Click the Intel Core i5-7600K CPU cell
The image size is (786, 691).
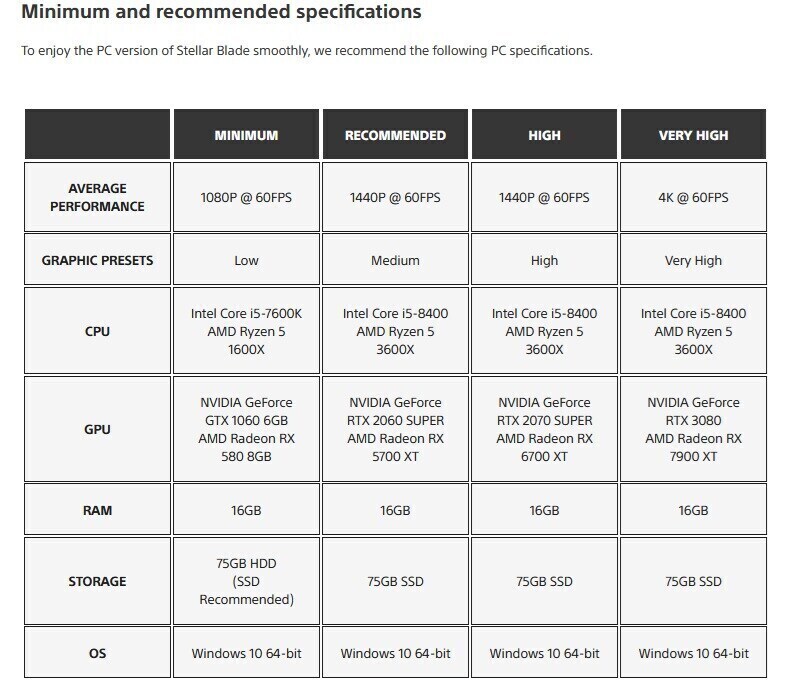tap(246, 331)
